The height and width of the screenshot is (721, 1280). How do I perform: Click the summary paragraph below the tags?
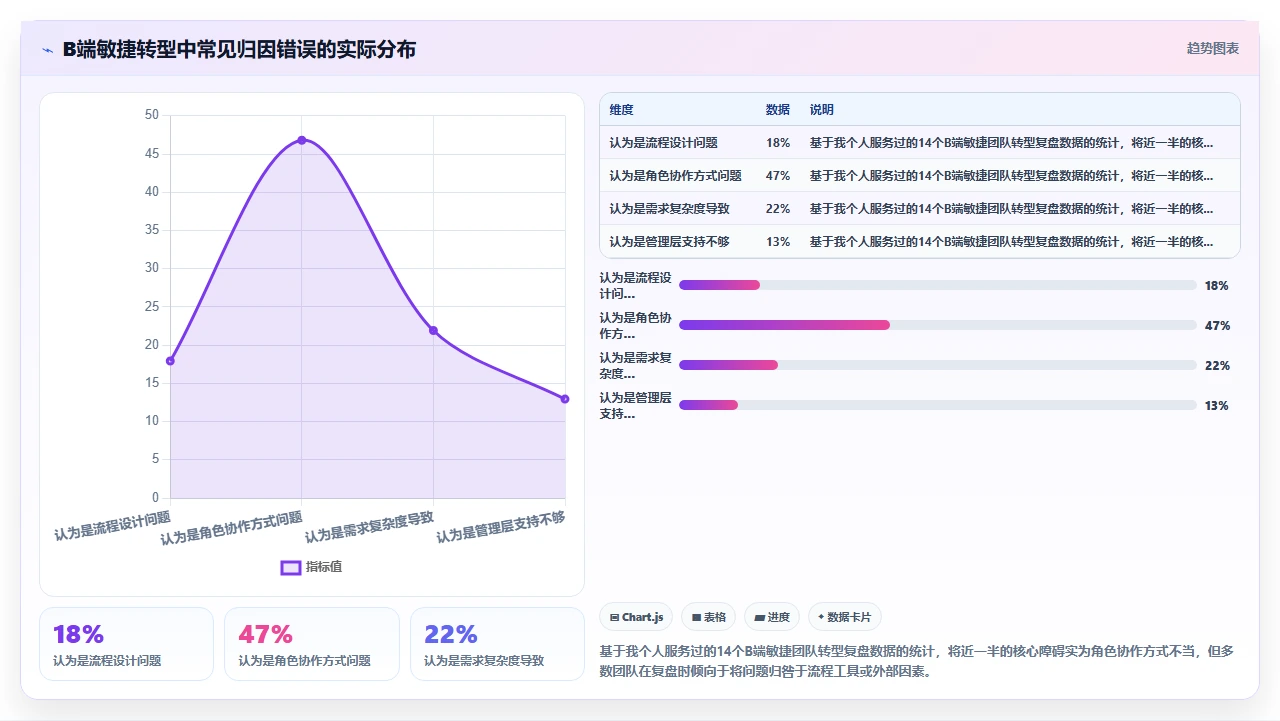click(x=917, y=661)
